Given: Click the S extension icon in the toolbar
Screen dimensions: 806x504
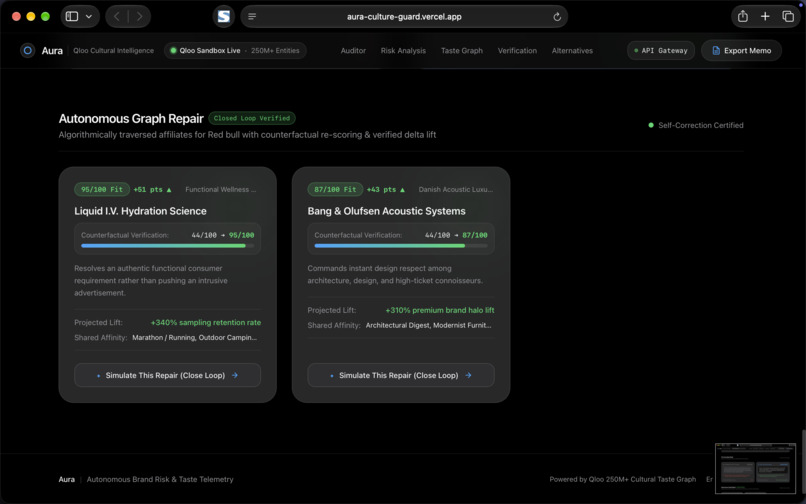Looking at the screenshot, I should [x=224, y=16].
